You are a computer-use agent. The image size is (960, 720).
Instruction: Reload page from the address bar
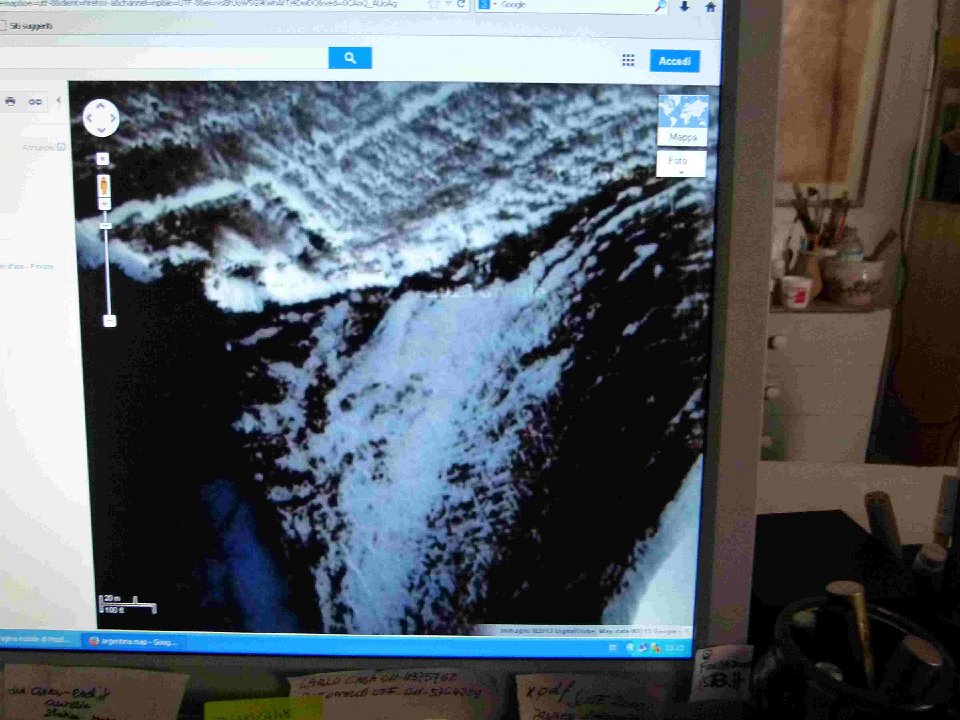(462, 5)
